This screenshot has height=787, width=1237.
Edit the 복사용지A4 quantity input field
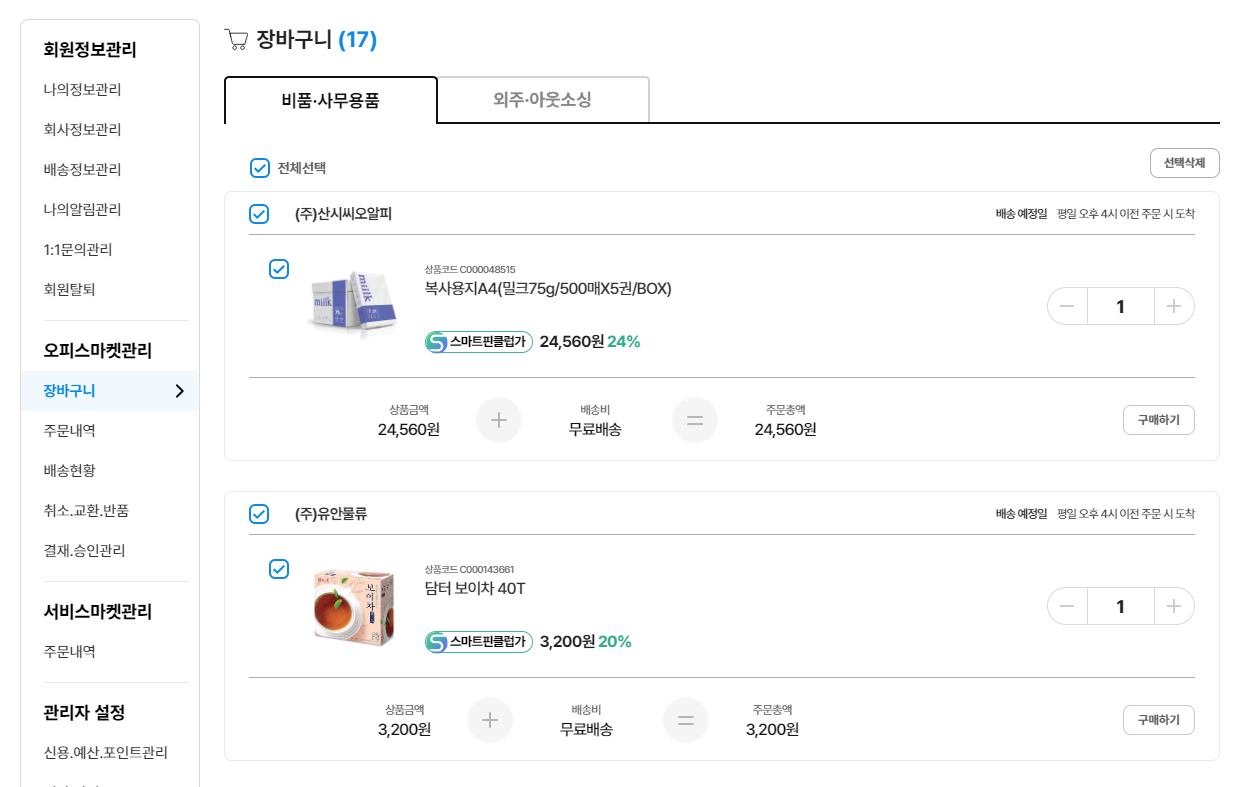point(1120,306)
